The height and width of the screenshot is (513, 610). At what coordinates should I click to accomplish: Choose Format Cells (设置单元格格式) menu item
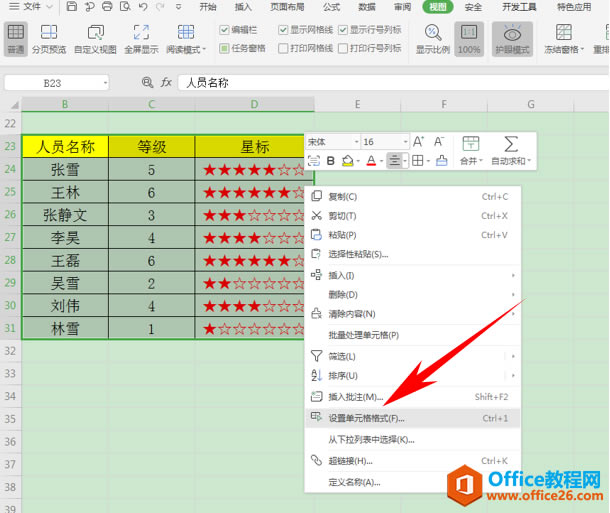point(413,418)
